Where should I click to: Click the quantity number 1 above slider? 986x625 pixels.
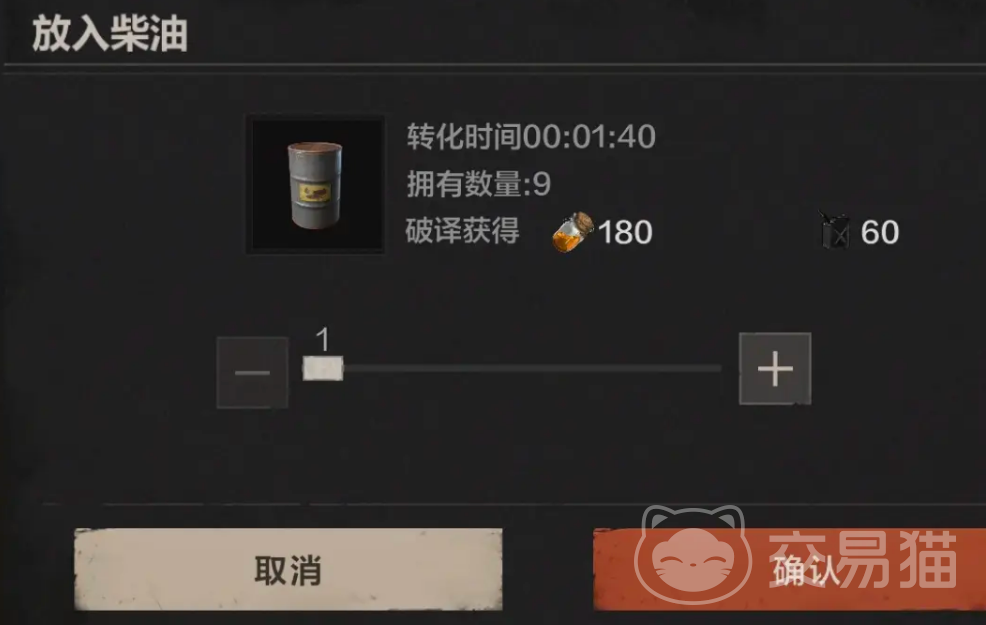(x=323, y=340)
